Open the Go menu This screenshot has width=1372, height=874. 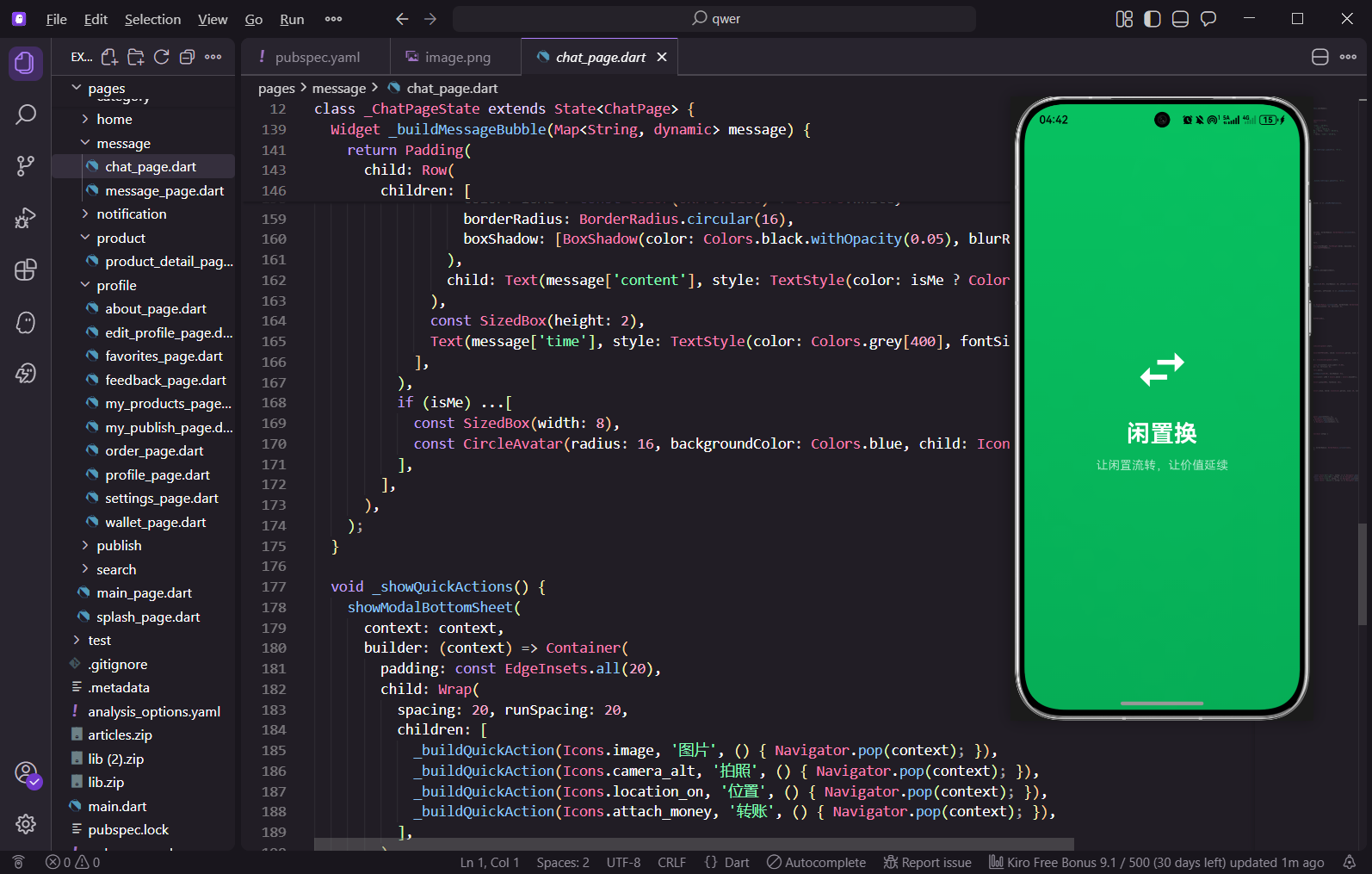pyautogui.click(x=253, y=19)
